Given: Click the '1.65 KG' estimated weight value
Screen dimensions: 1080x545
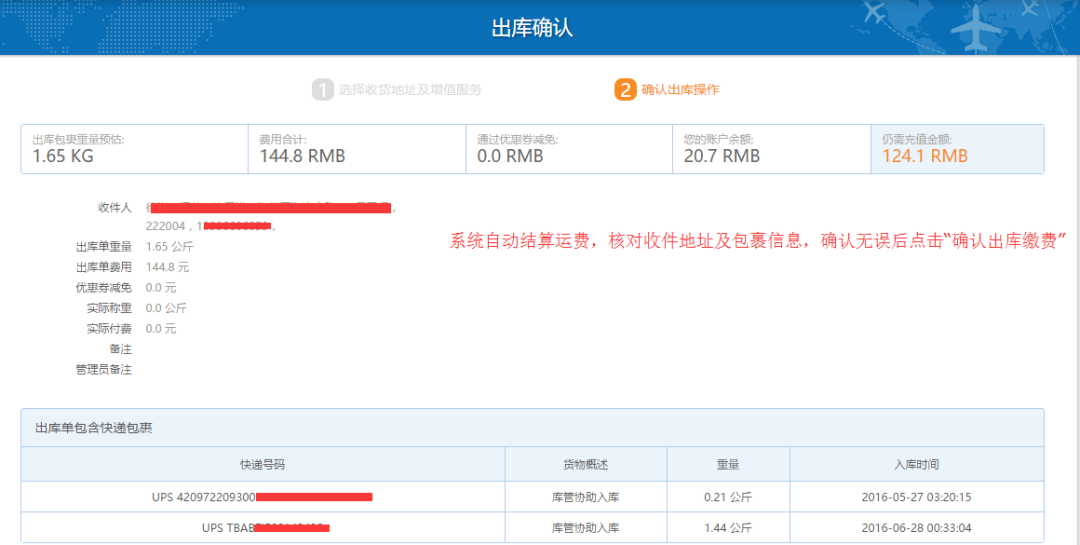Looking at the screenshot, I should click(63, 156).
